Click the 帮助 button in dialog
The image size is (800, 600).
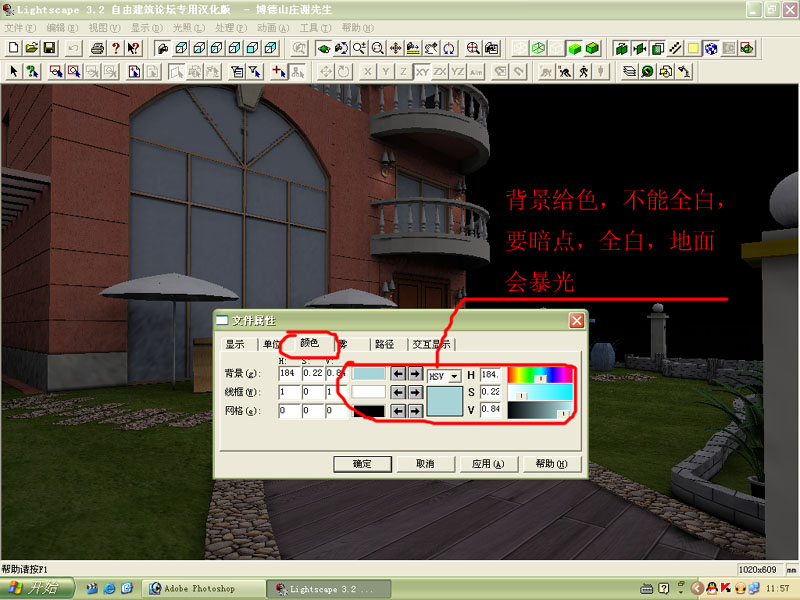click(x=552, y=464)
